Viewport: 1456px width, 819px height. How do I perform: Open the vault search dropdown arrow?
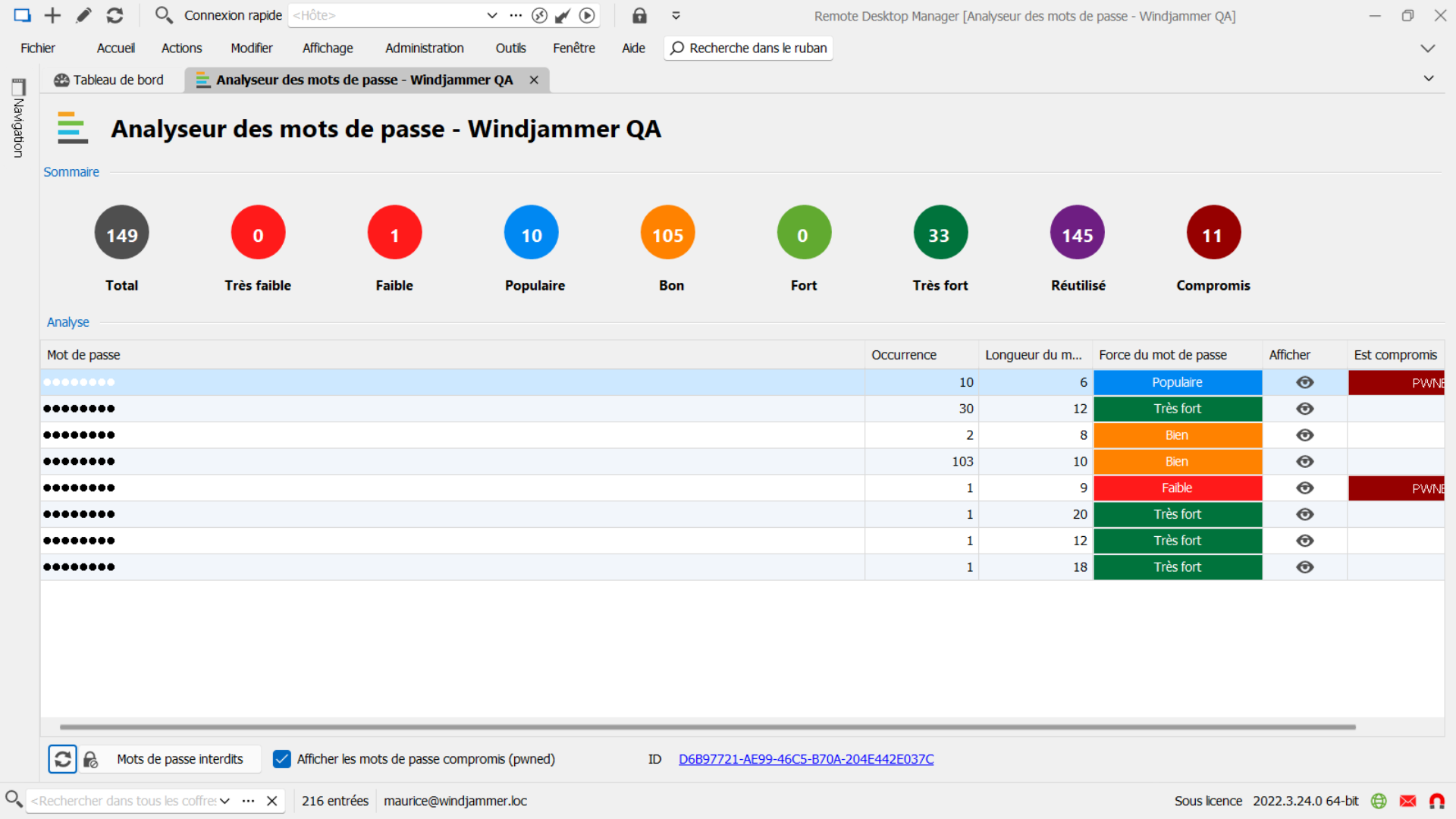coord(224,801)
